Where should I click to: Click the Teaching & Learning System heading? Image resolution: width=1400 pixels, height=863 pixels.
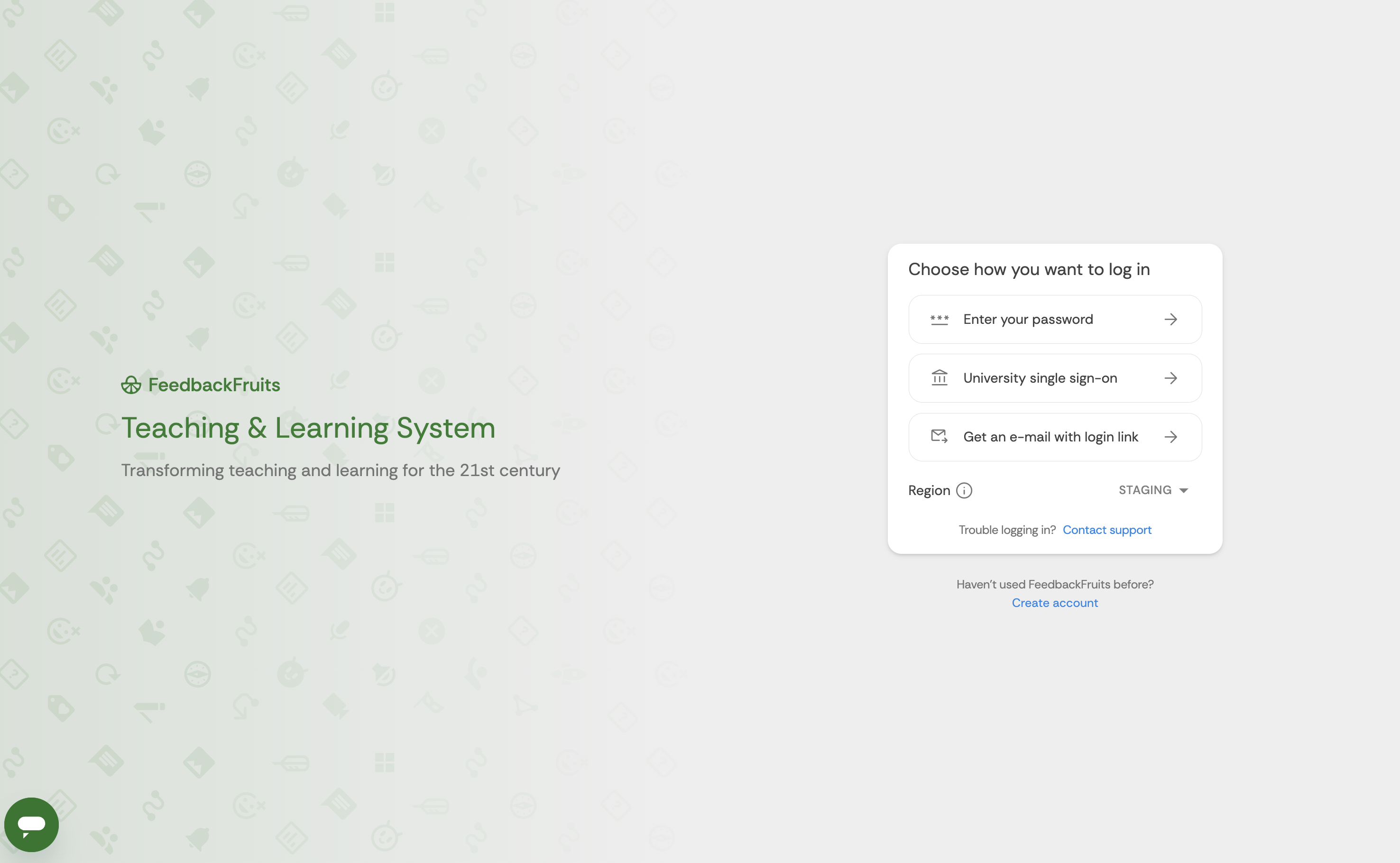coord(308,428)
